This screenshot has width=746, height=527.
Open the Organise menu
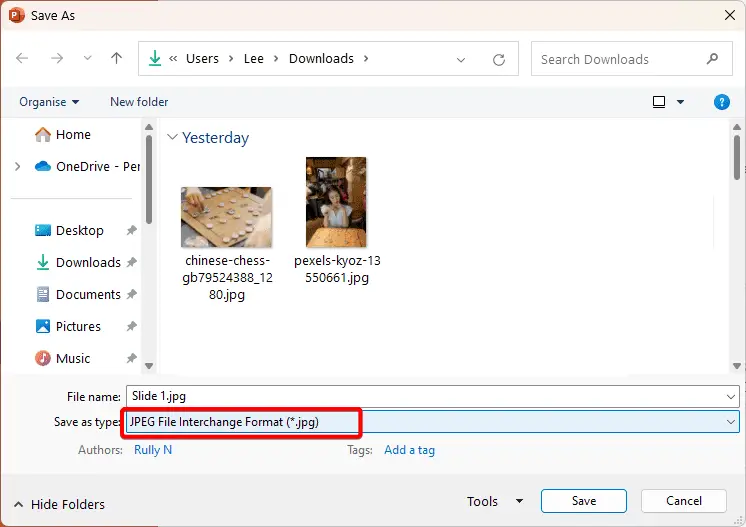[x=49, y=102]
